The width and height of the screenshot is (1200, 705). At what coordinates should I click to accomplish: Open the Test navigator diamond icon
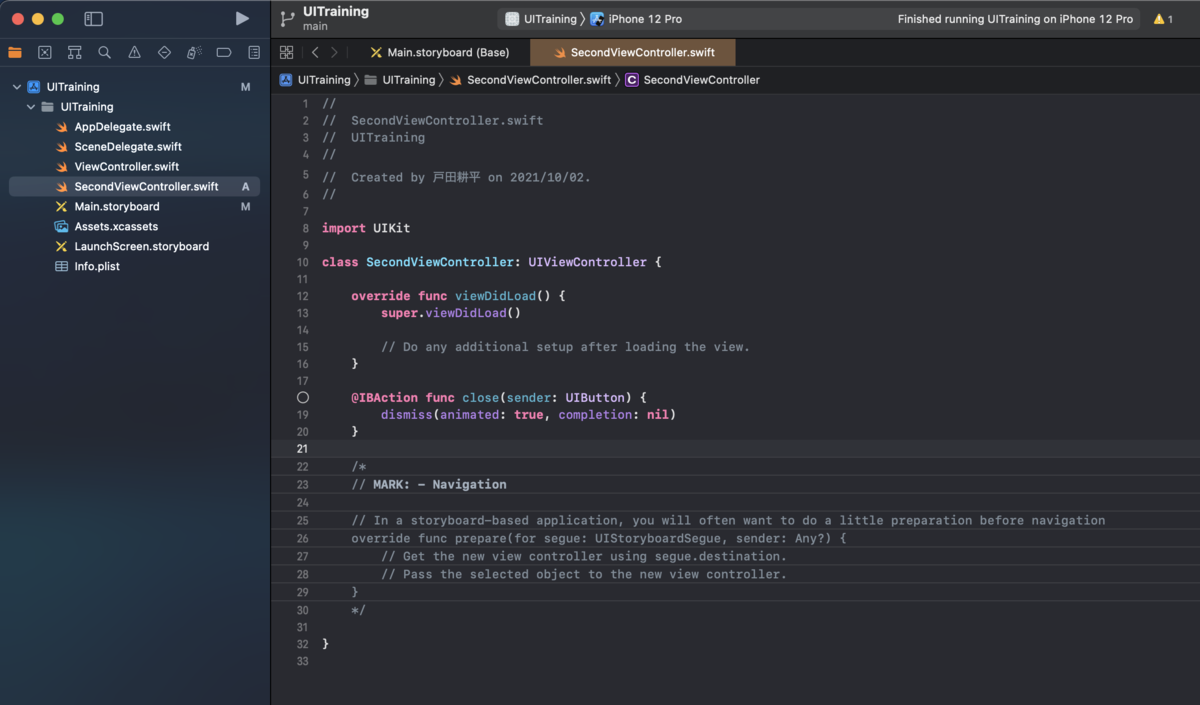pyautogui.click(x=165, y=52)
